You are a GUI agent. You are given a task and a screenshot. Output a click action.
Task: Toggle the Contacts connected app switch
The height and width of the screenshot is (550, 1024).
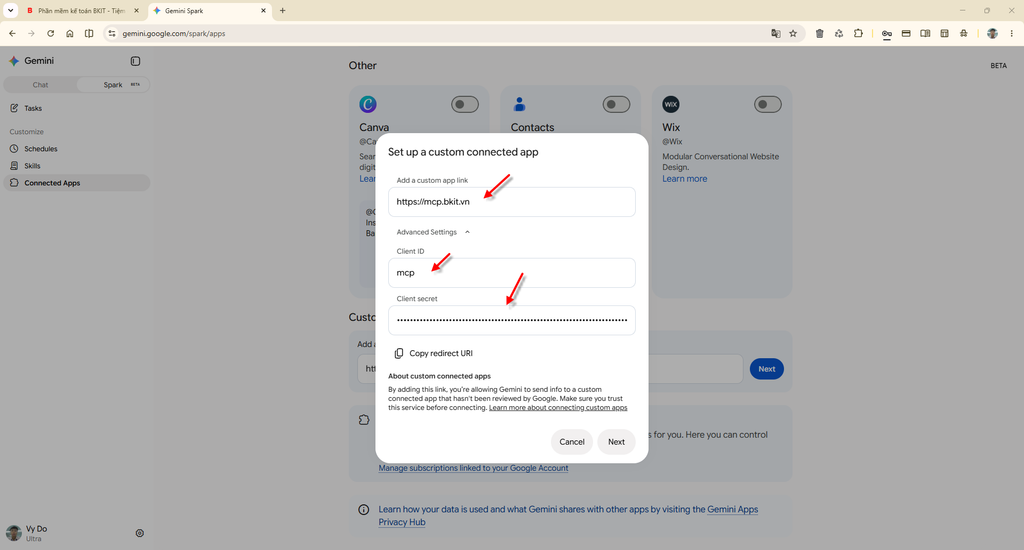(x=616, y=105)
